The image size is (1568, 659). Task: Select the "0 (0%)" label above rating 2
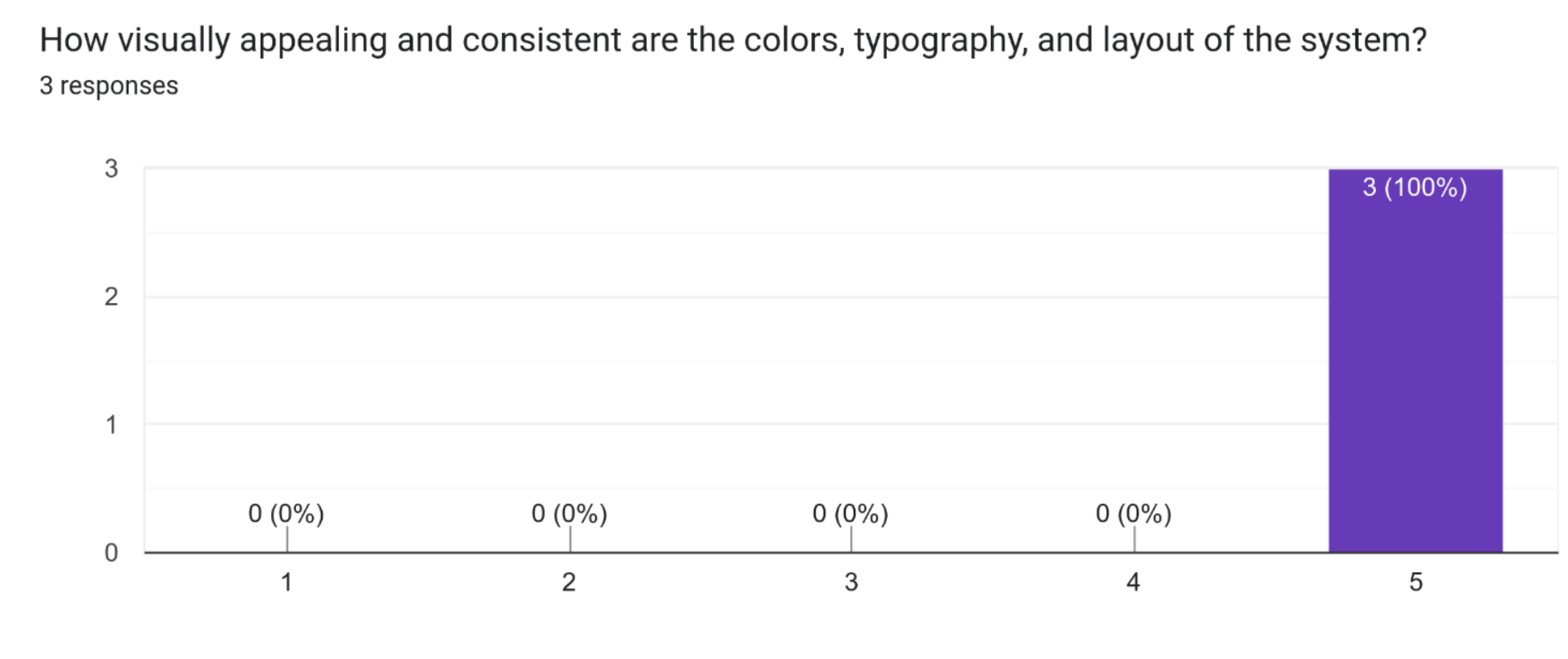[x=570, y=513]
